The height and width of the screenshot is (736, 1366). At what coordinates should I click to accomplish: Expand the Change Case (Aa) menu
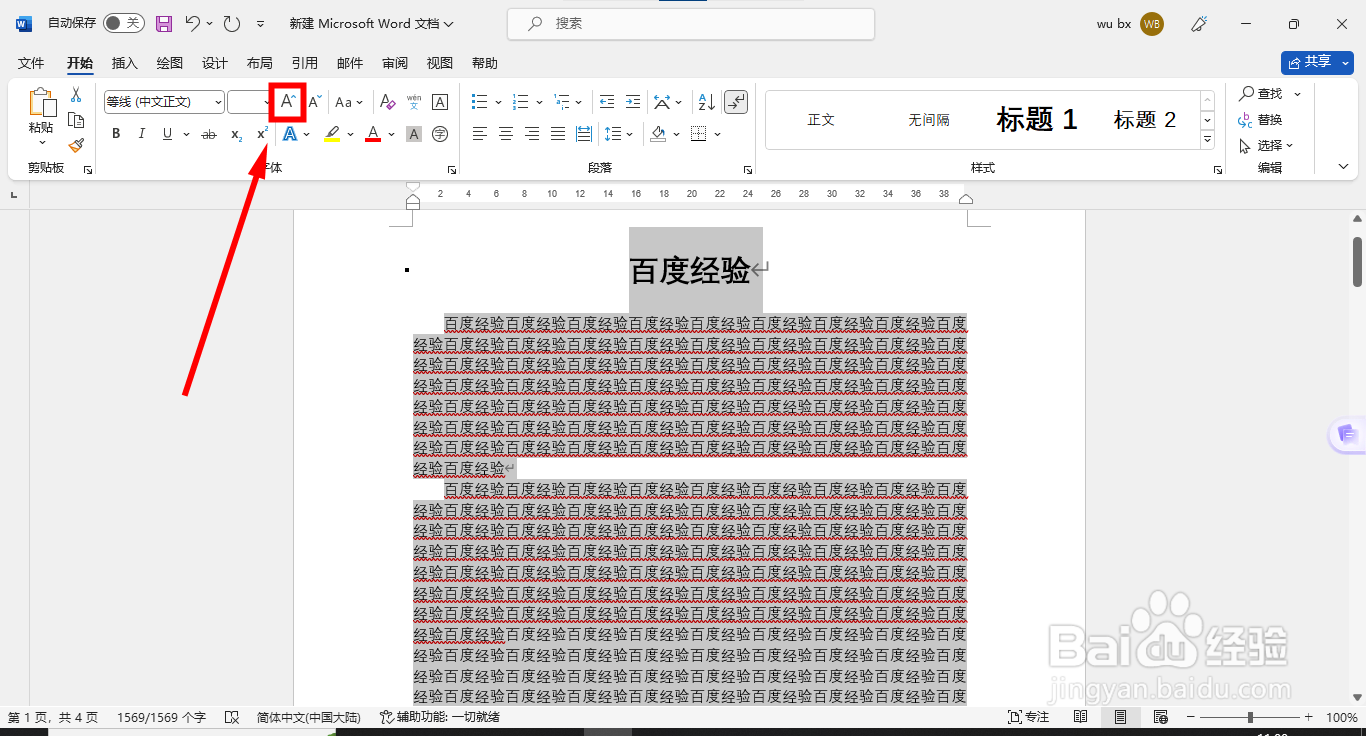(x=349, y=102)
